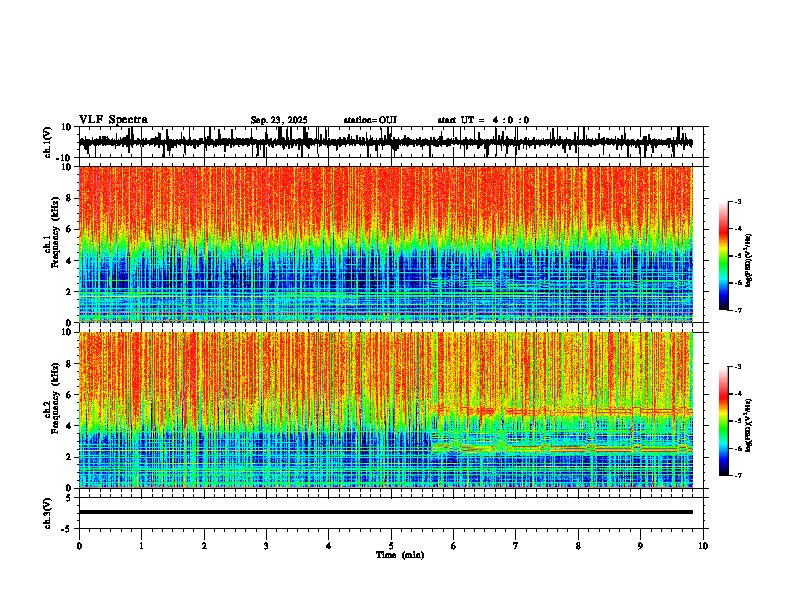This screenshot has height=612, width=792.
Task: Click the ch.1 frequency spectrogram plot
Action: click(x=385, y=244)
